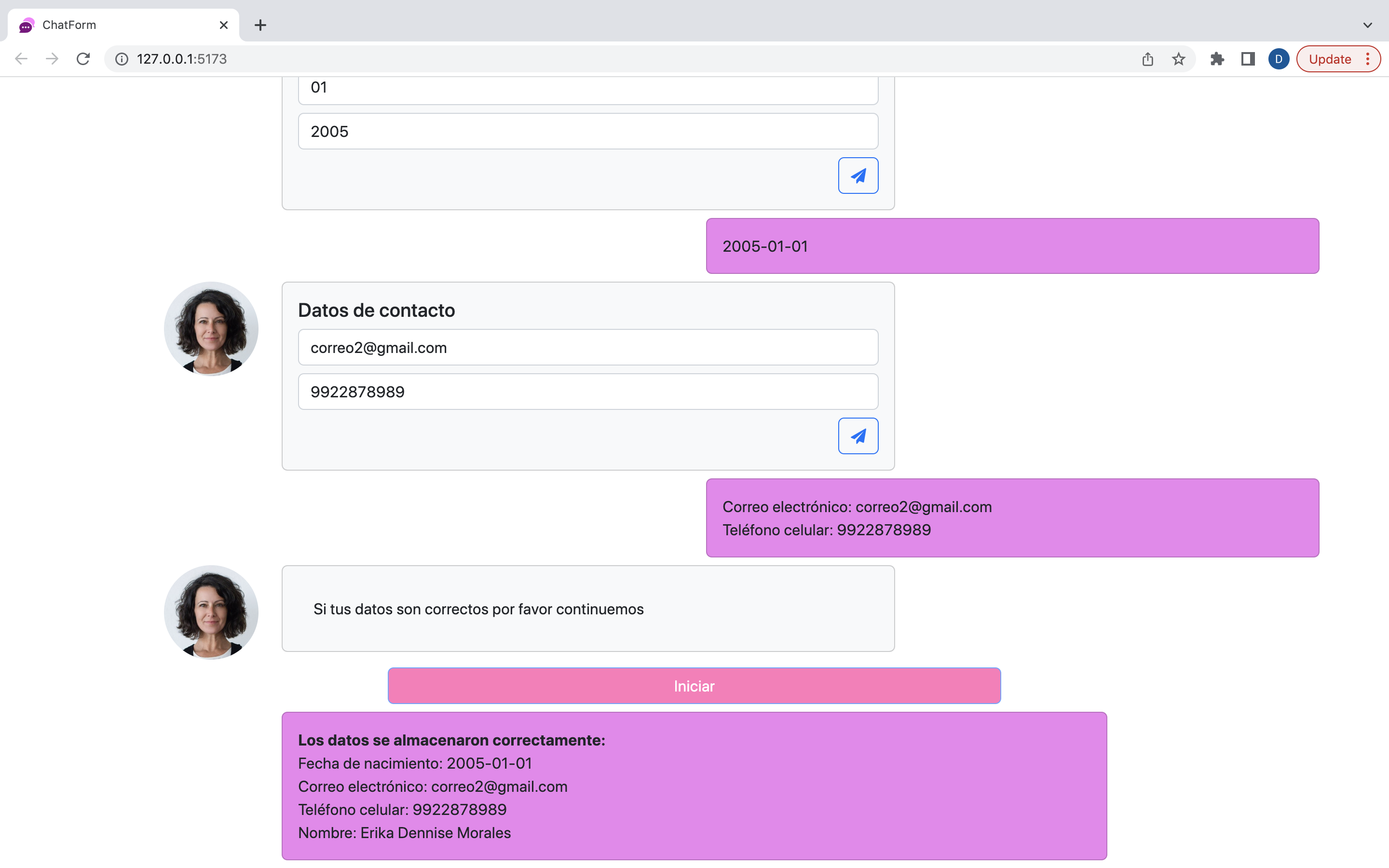Click the browser share icon
The image size is (1389, 868).
click(x=1147, y=58)
